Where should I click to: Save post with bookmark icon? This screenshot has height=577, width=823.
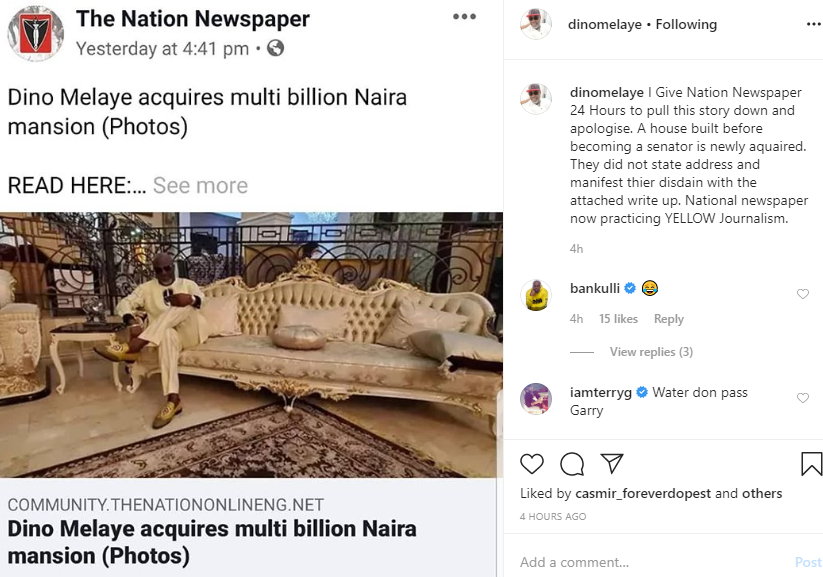click(x=811, y=464)
